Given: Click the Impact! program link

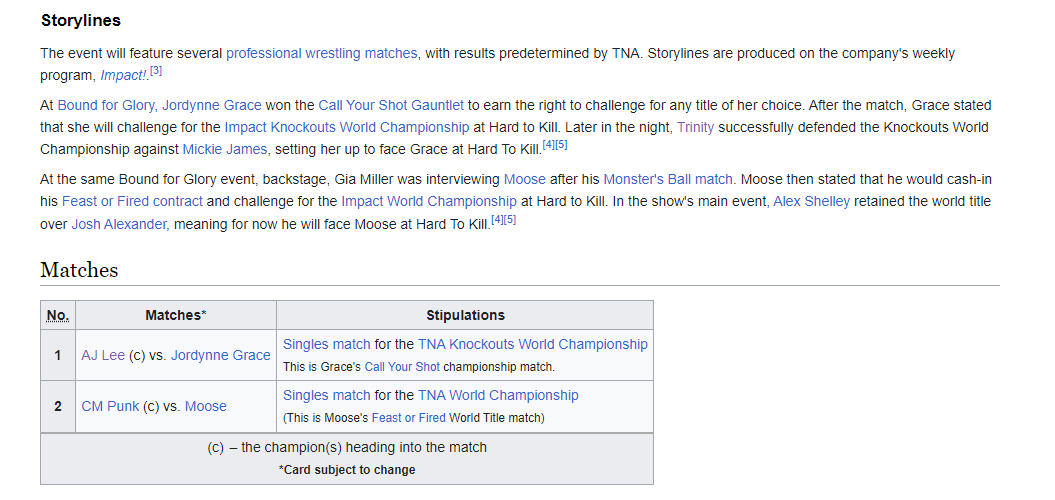Looking at the screenshot, I should (x=123, y=76).
